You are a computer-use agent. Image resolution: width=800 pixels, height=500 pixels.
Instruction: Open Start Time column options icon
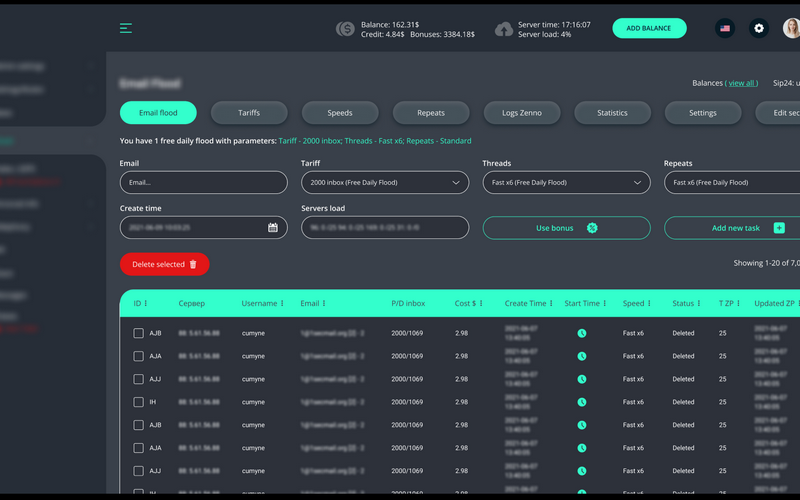tap(604, 303)
